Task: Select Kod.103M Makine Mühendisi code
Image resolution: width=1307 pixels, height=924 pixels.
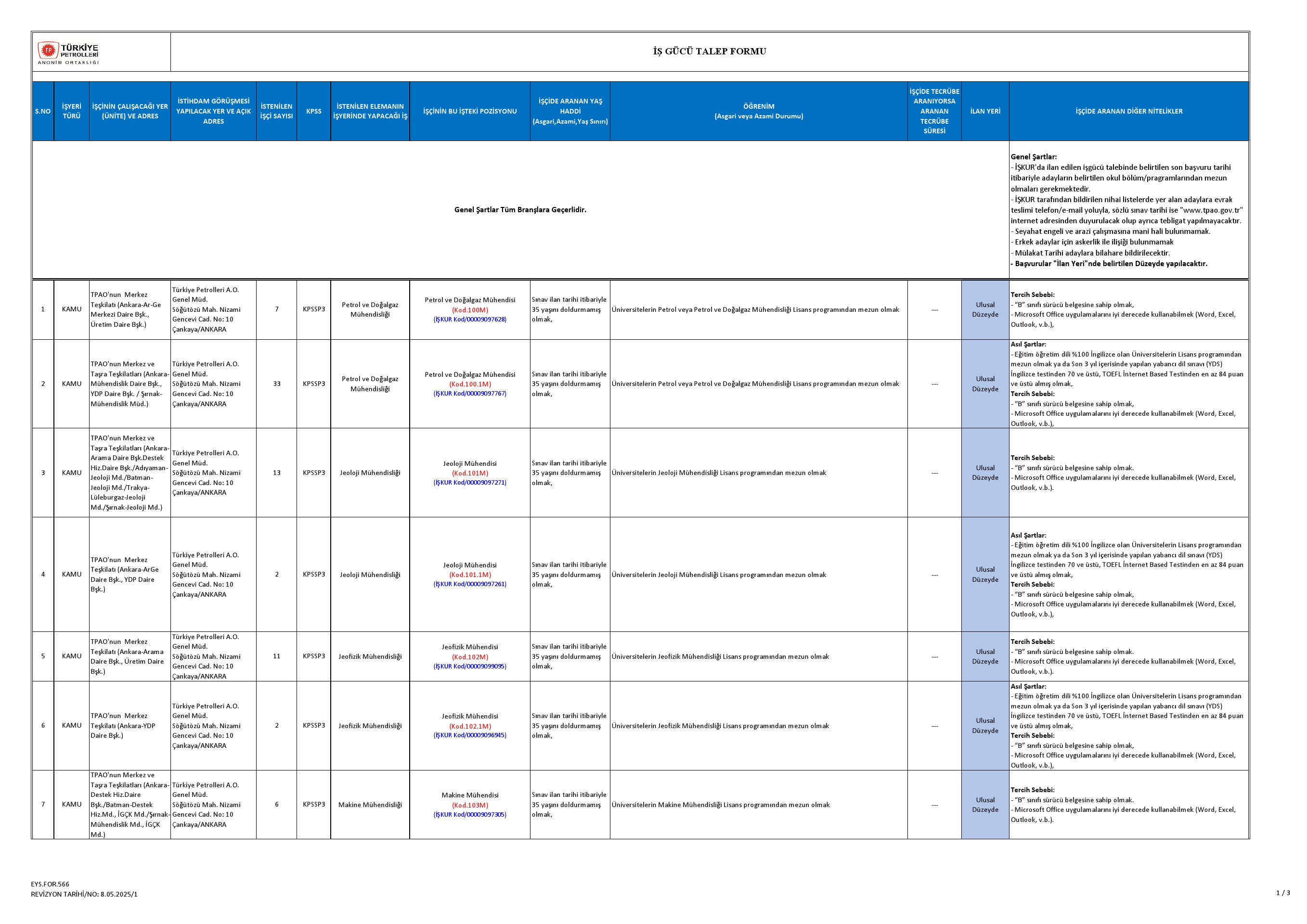Action: (x=470, y=805)
